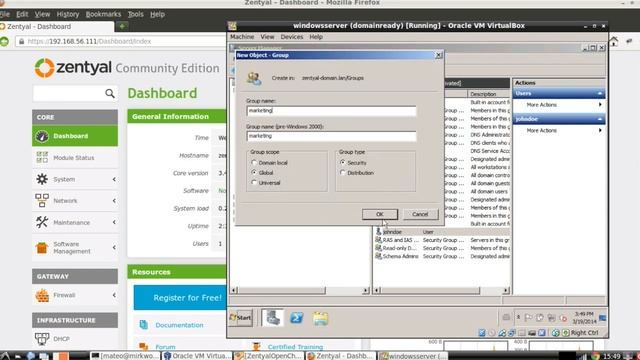Viewport: 640px width, 360px height.
Task: Collapse the Users actions section
Action: pos(600,93)
